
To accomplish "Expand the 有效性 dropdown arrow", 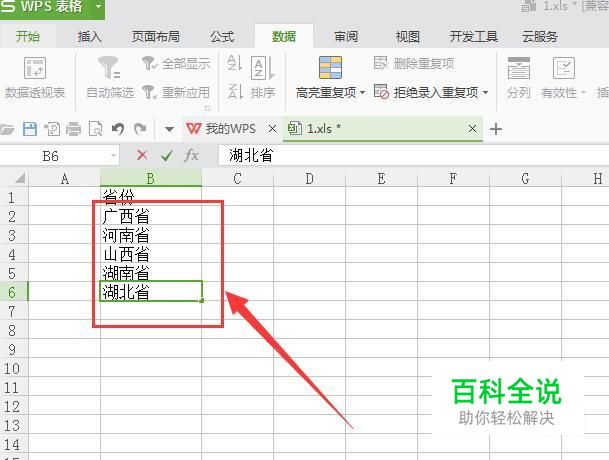I will coord(583,92).
